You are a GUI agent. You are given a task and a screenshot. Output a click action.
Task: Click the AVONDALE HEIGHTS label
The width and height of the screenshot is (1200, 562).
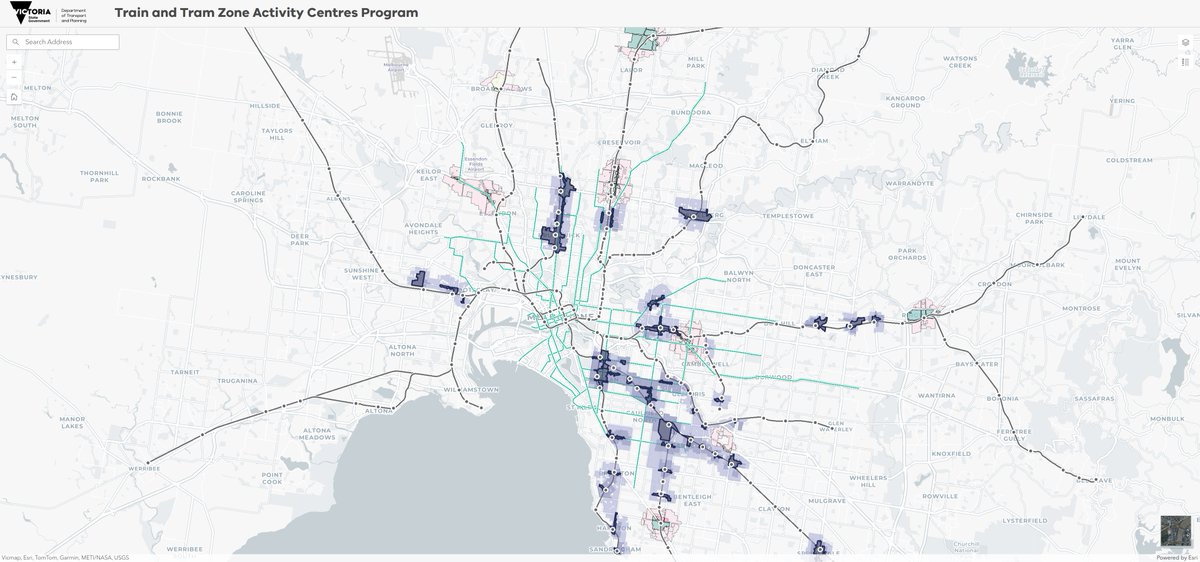tap(423, 228)
